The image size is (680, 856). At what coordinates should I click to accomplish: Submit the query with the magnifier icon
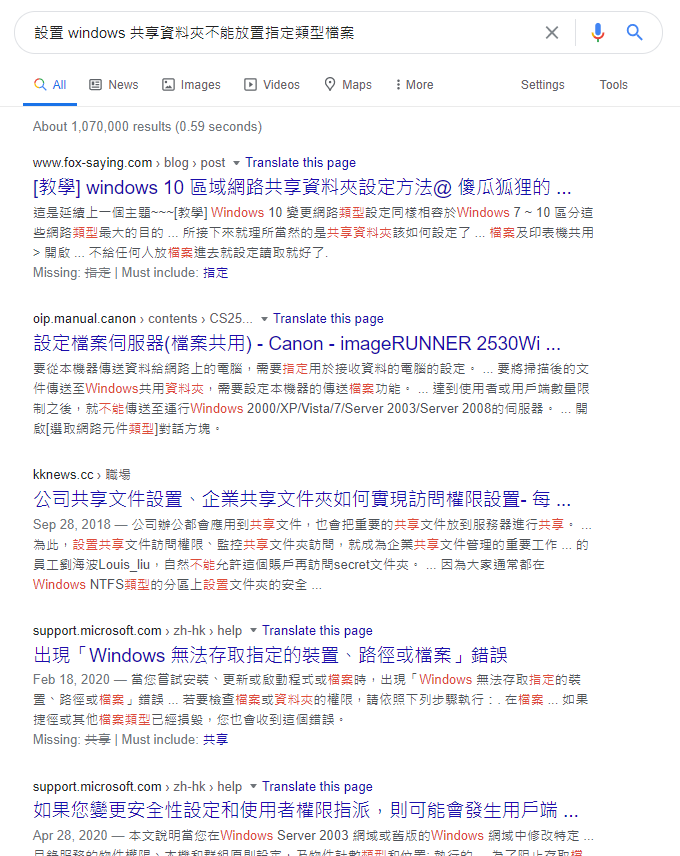(634, 33)
